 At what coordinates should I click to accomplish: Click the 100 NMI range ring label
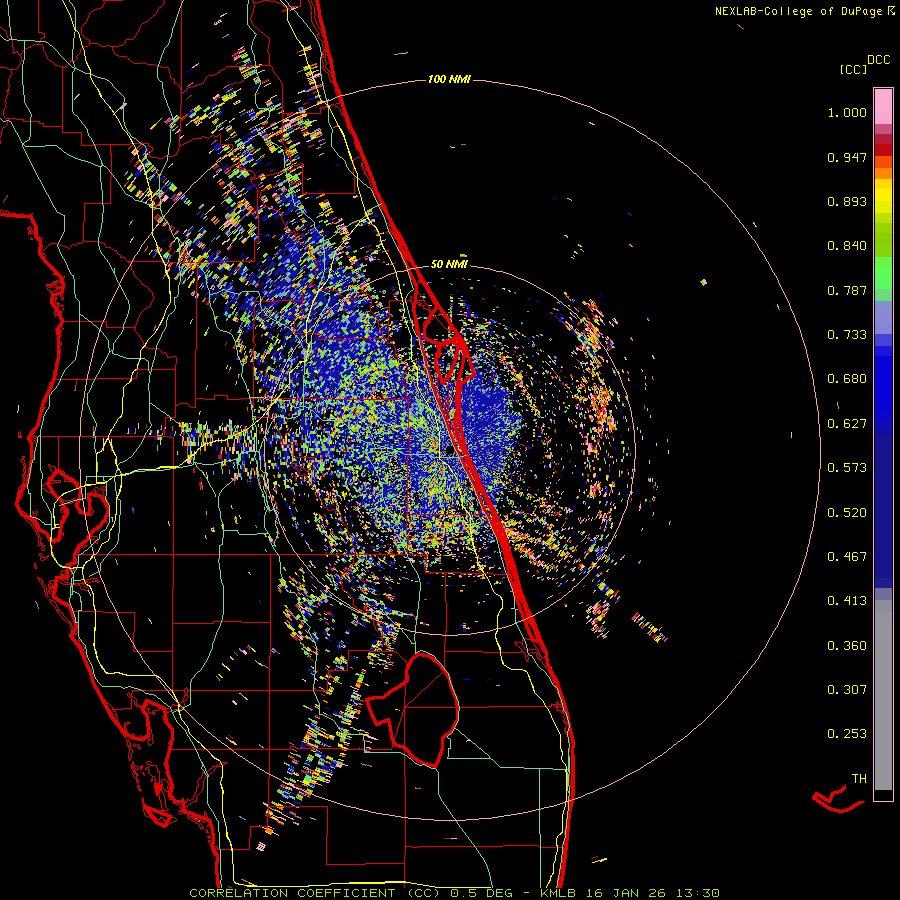(x=449, y=79)
